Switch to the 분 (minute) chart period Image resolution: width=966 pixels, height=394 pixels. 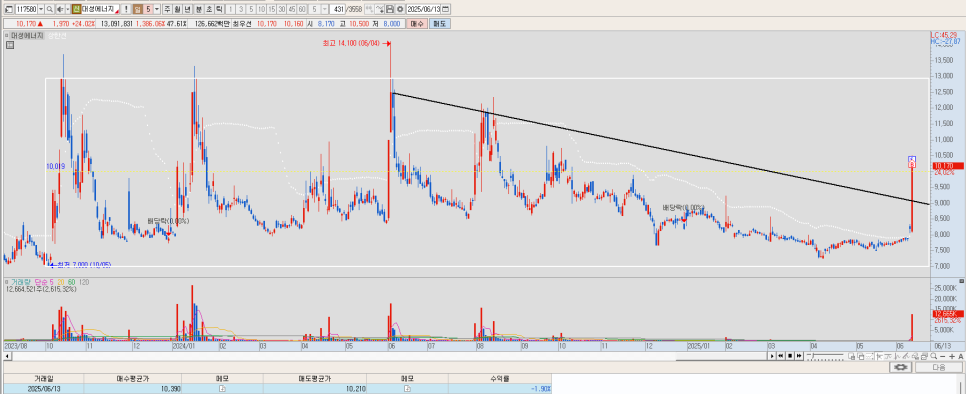point(198,9)
